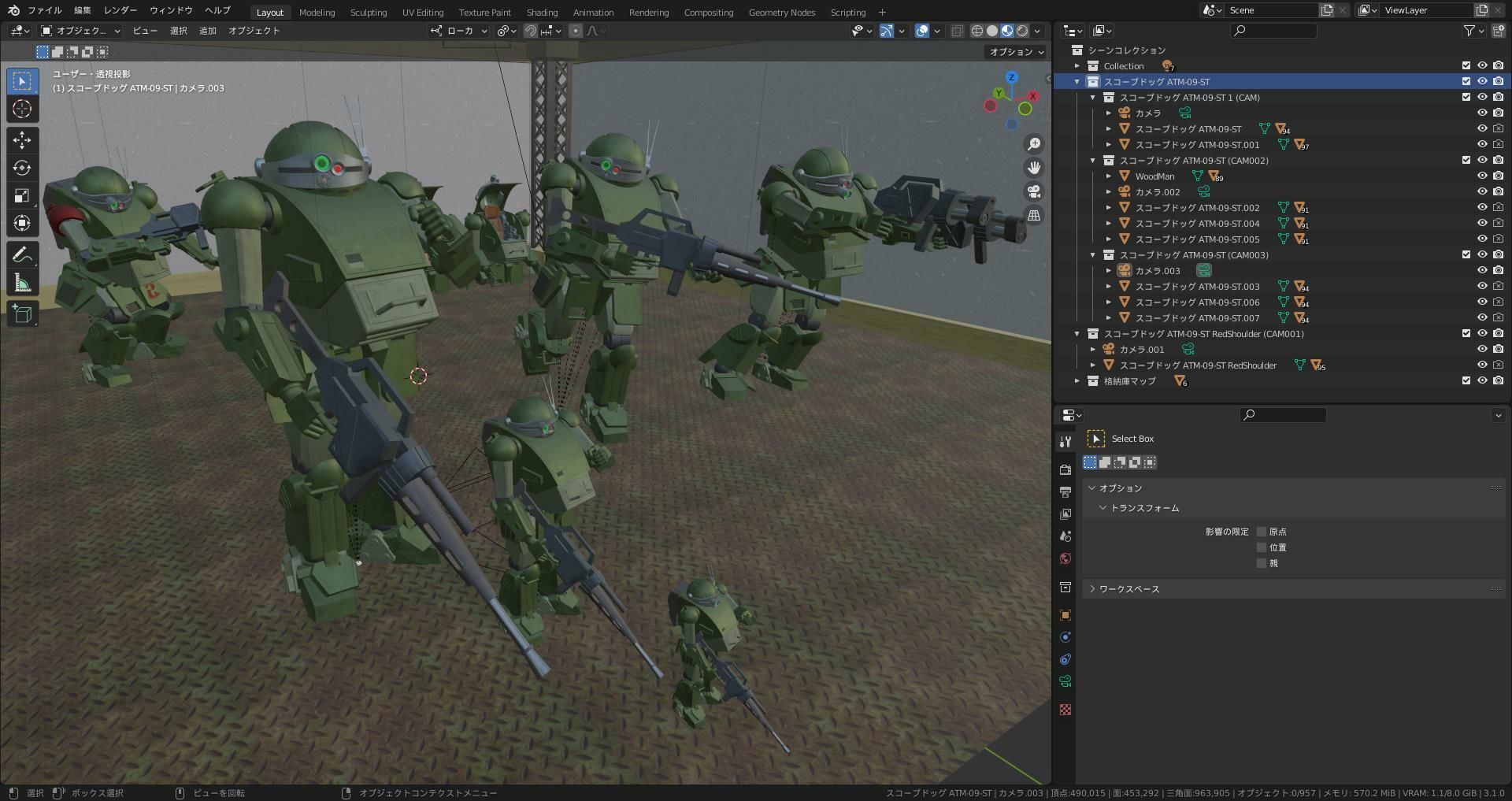Collapse the (CAM003) collection

click(1093, 255)
